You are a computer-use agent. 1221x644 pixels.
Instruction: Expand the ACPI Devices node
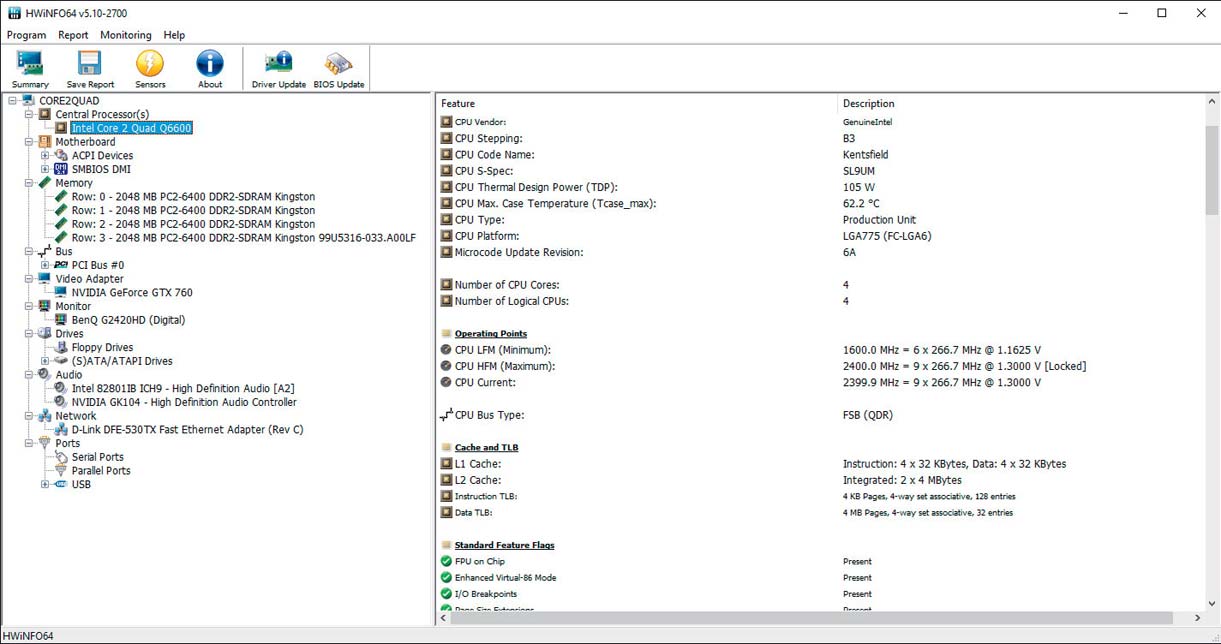[x=45, y=156]
